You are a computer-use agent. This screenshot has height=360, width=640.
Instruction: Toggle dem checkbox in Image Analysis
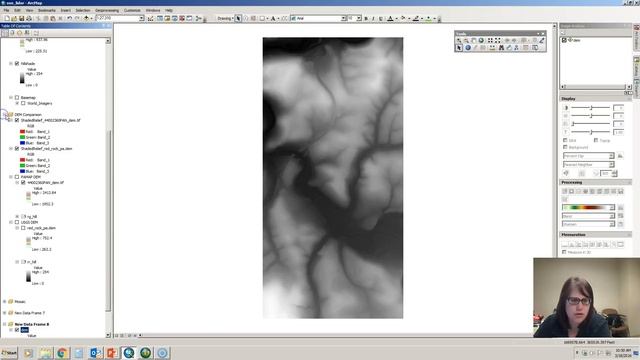(x=564, y=40)
